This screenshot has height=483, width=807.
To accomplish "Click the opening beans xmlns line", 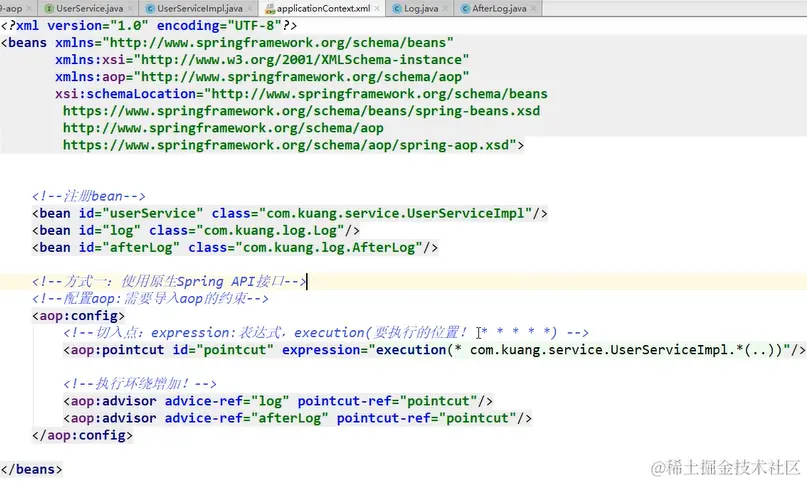I will (227, 43).
